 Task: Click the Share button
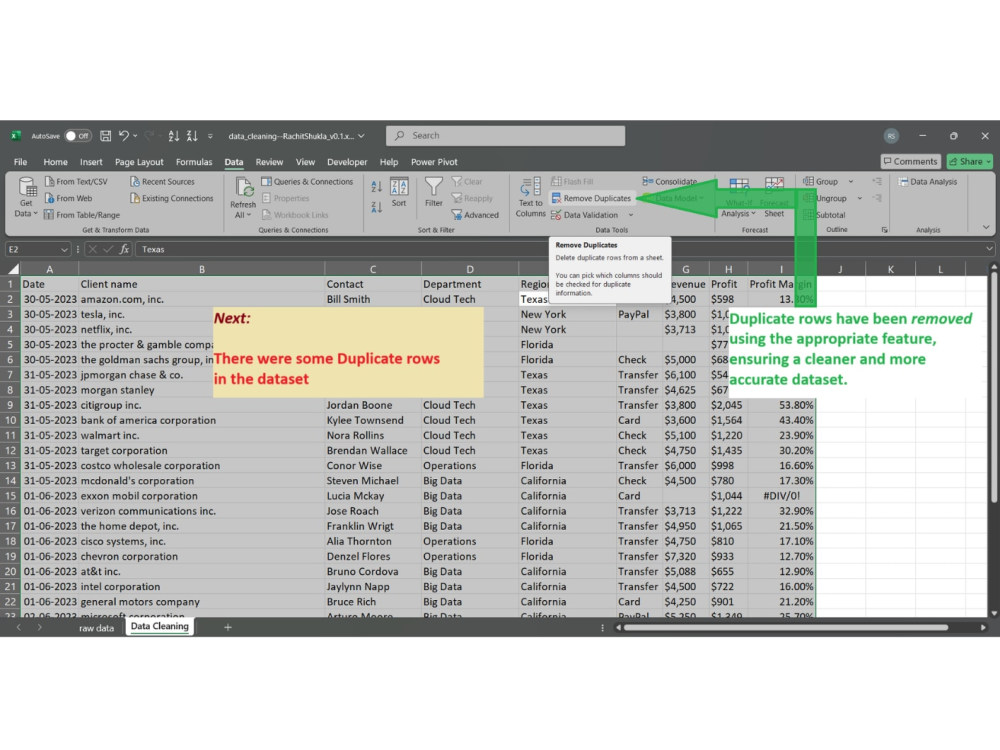tap(969, 161)
